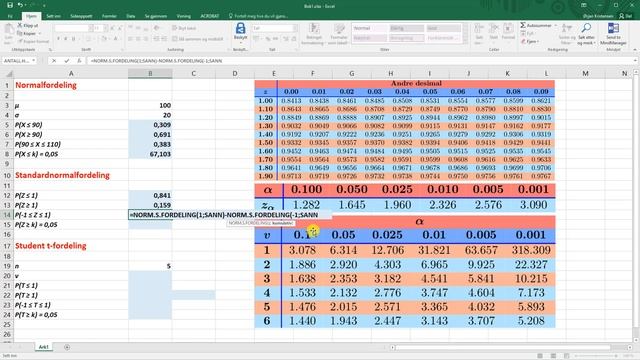
Task: Expand the formula bar
Action: [636, 61]
